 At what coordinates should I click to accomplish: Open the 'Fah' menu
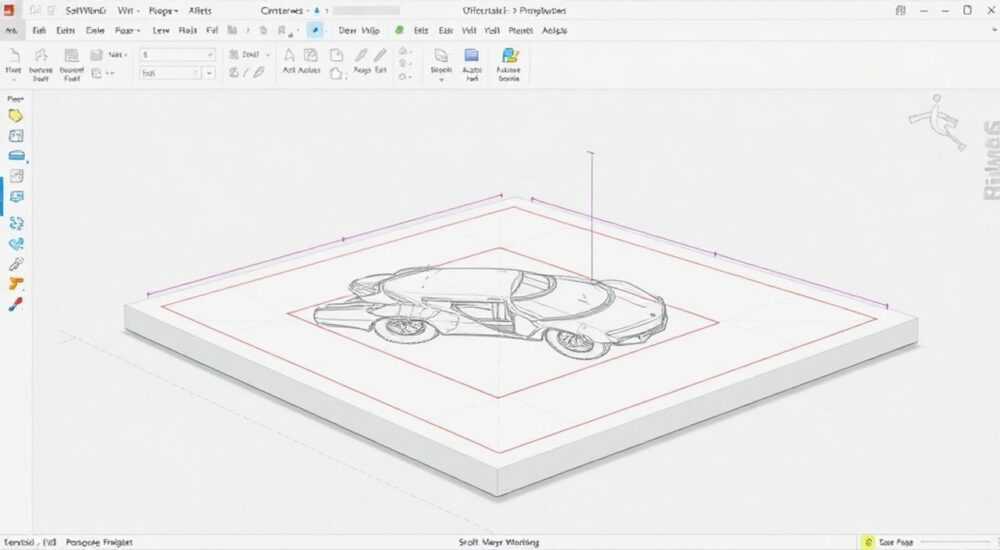(39, 30)
